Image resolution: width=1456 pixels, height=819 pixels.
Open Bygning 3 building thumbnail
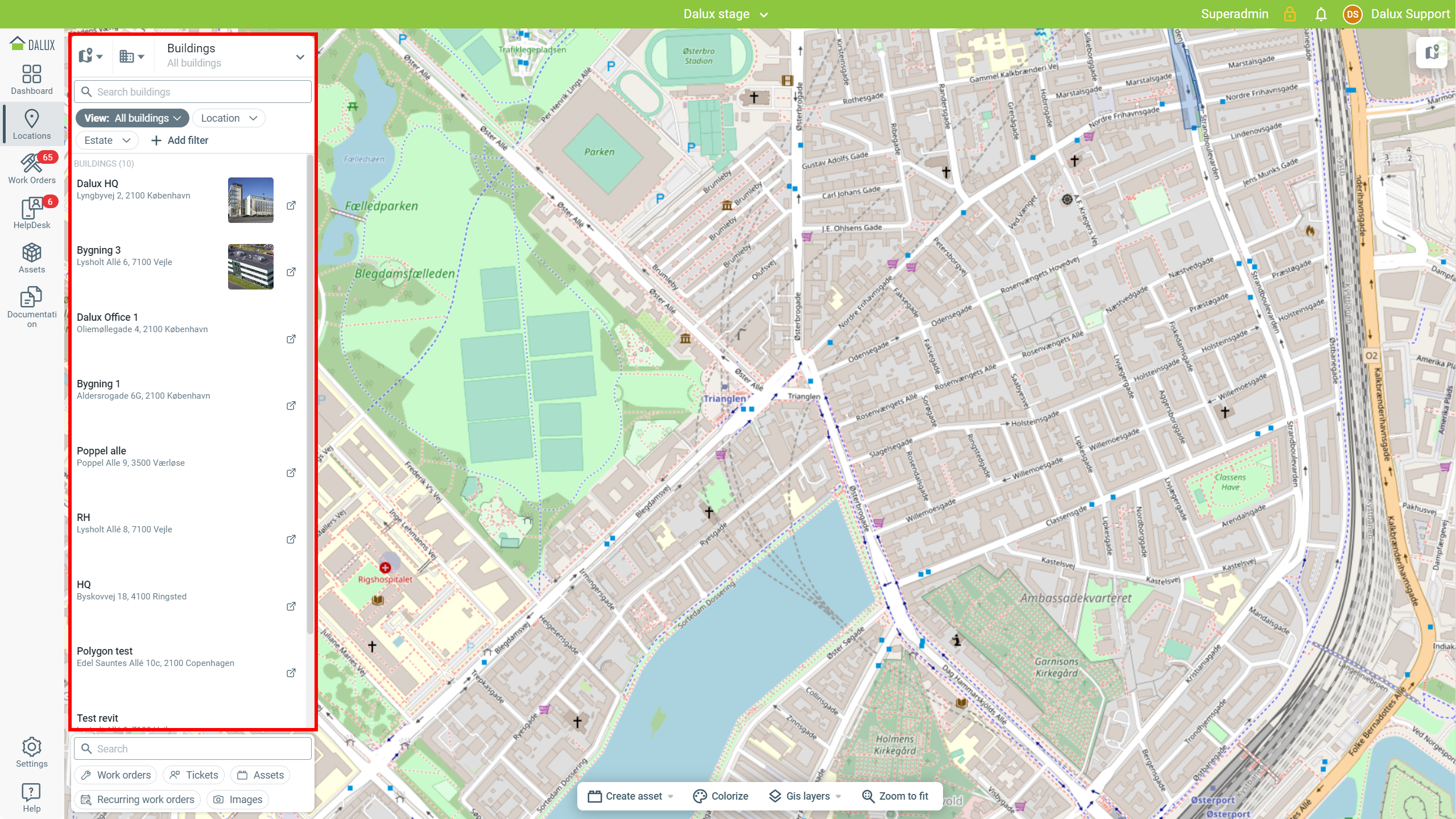click(251, 267)
